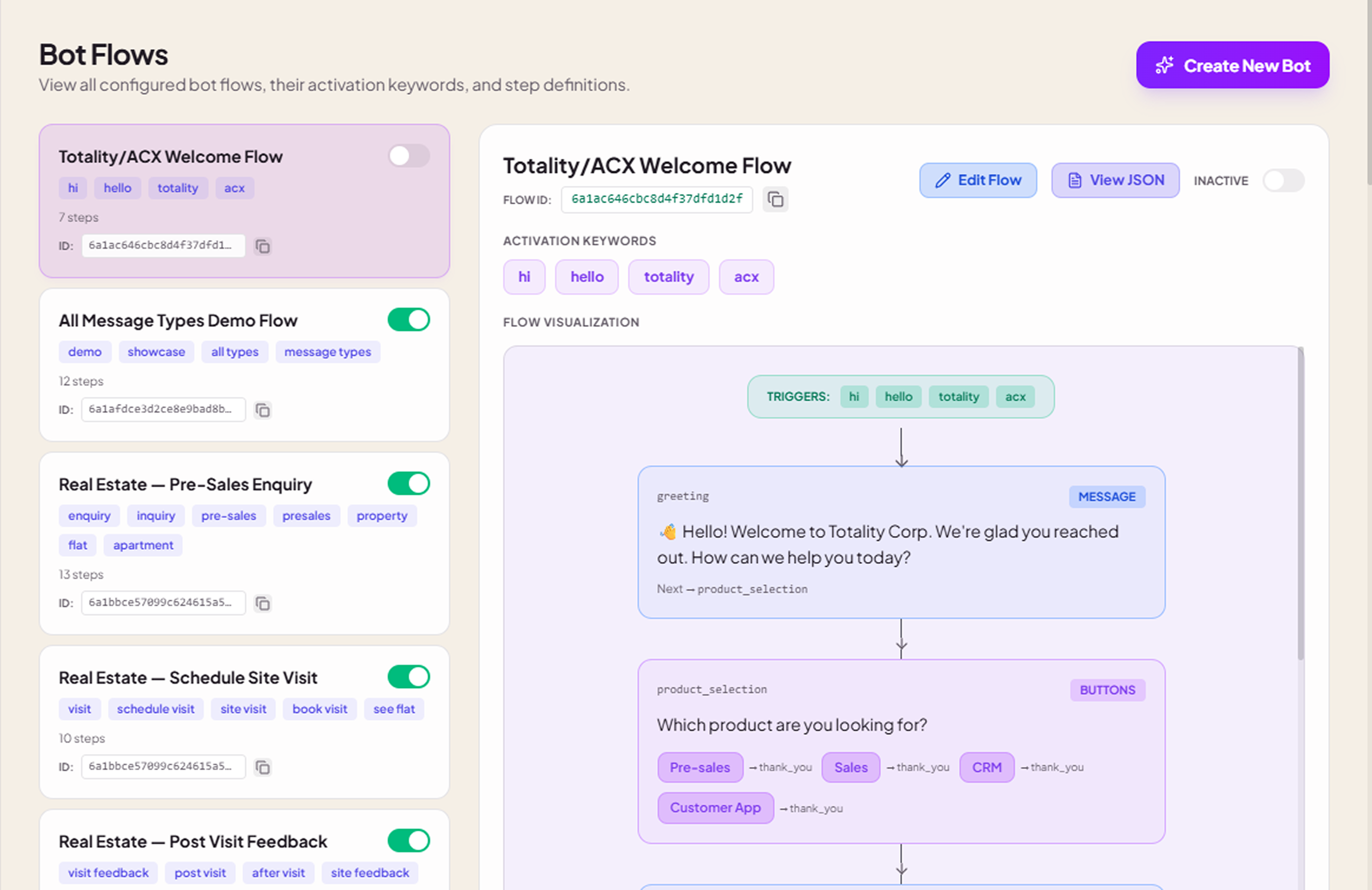Image resolution: width=1372 pixels, height=890 pixels.
Task: Click 'hello' chip in TRIGGERS box
Action: click(x=898, y=397)
